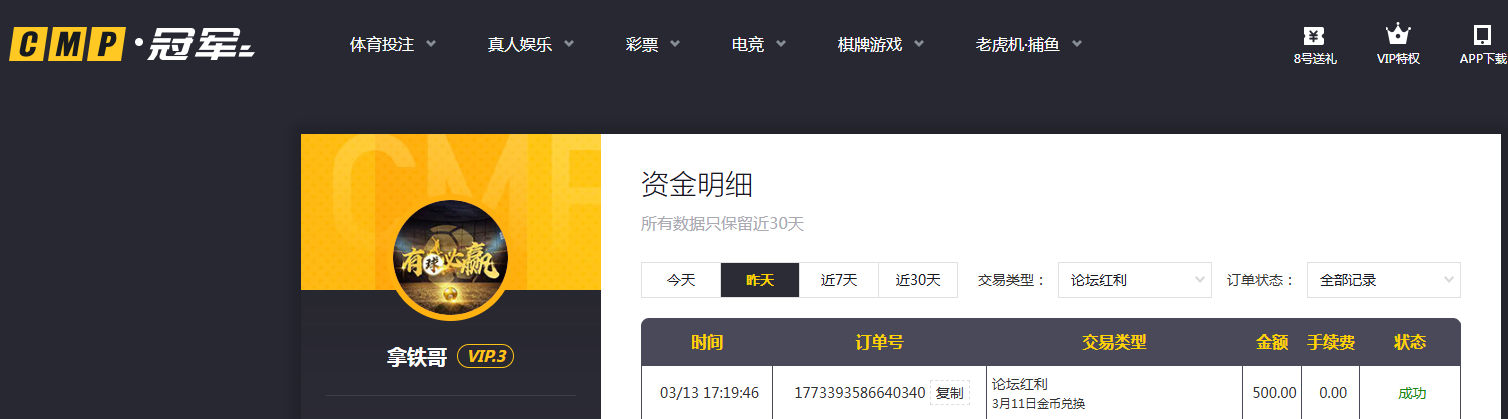The height and width of the screenshot is (419, 1508).
Task: Open the 8号送礼 gift icon
Action: coord(1314,35)
